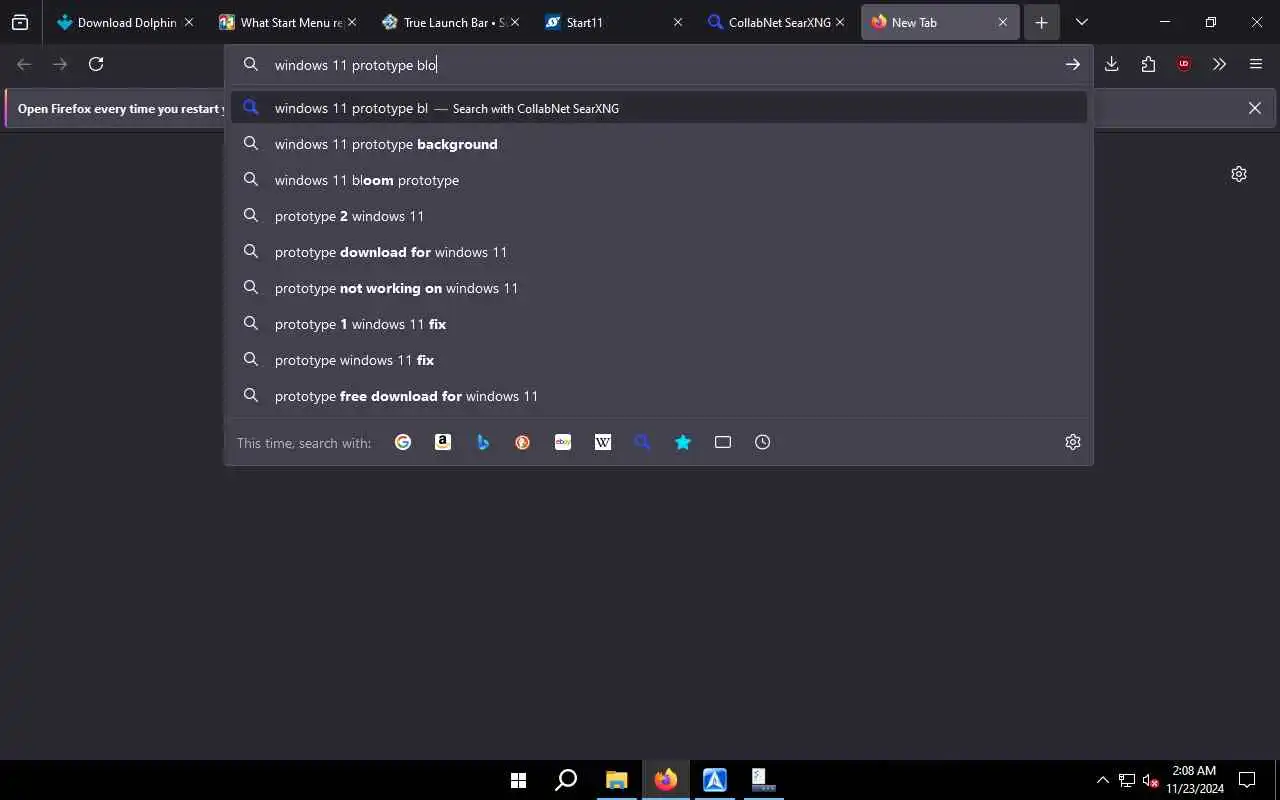1280x800 pixels.
Task: Select suggestion 'prototype windows 11 fix'
Action: (659, 360)
